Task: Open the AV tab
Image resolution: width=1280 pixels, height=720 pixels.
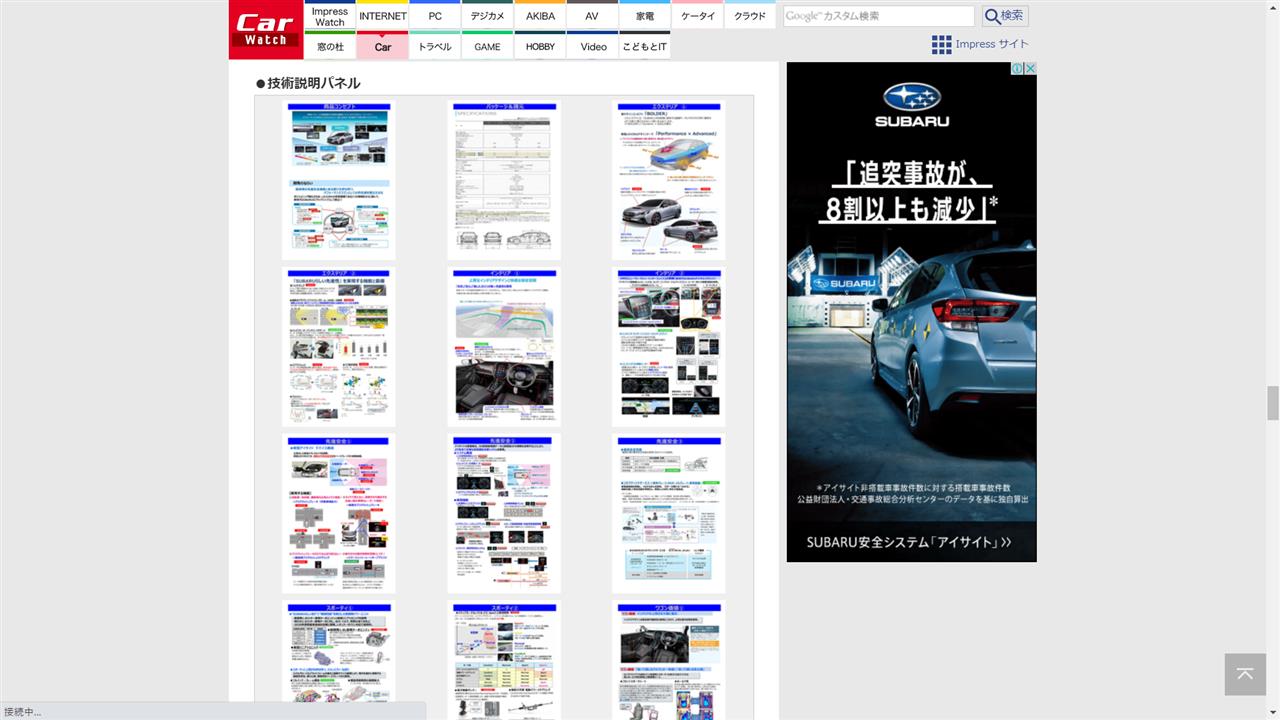Action: (592, 16)
